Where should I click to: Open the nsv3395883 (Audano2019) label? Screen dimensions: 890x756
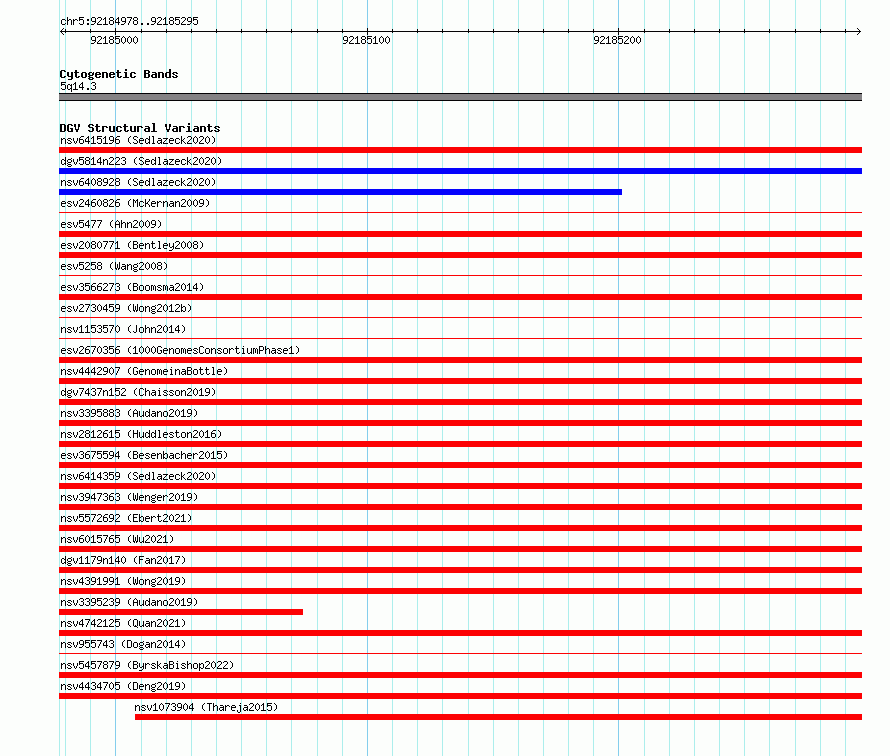click(x=129, y=413)
